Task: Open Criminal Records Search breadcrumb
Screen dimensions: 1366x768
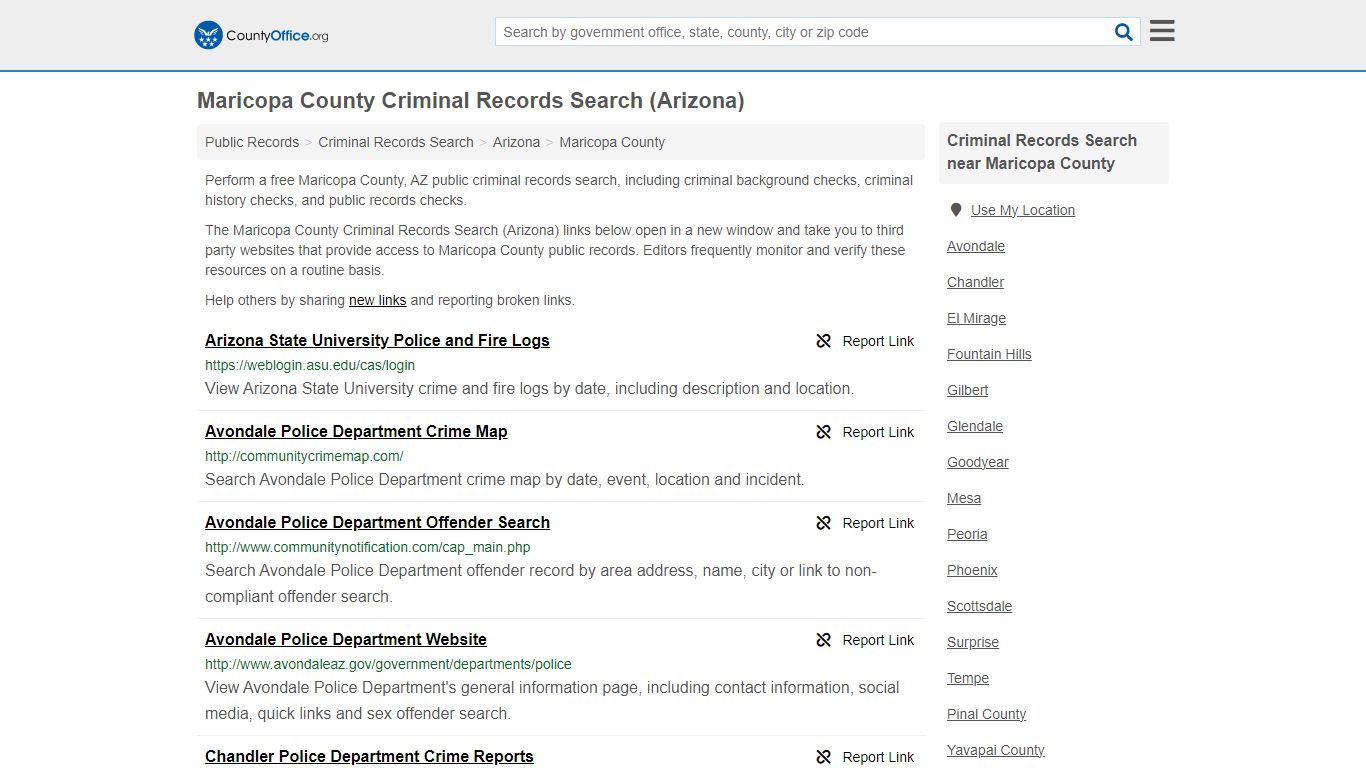Action: tap(396, 142)
